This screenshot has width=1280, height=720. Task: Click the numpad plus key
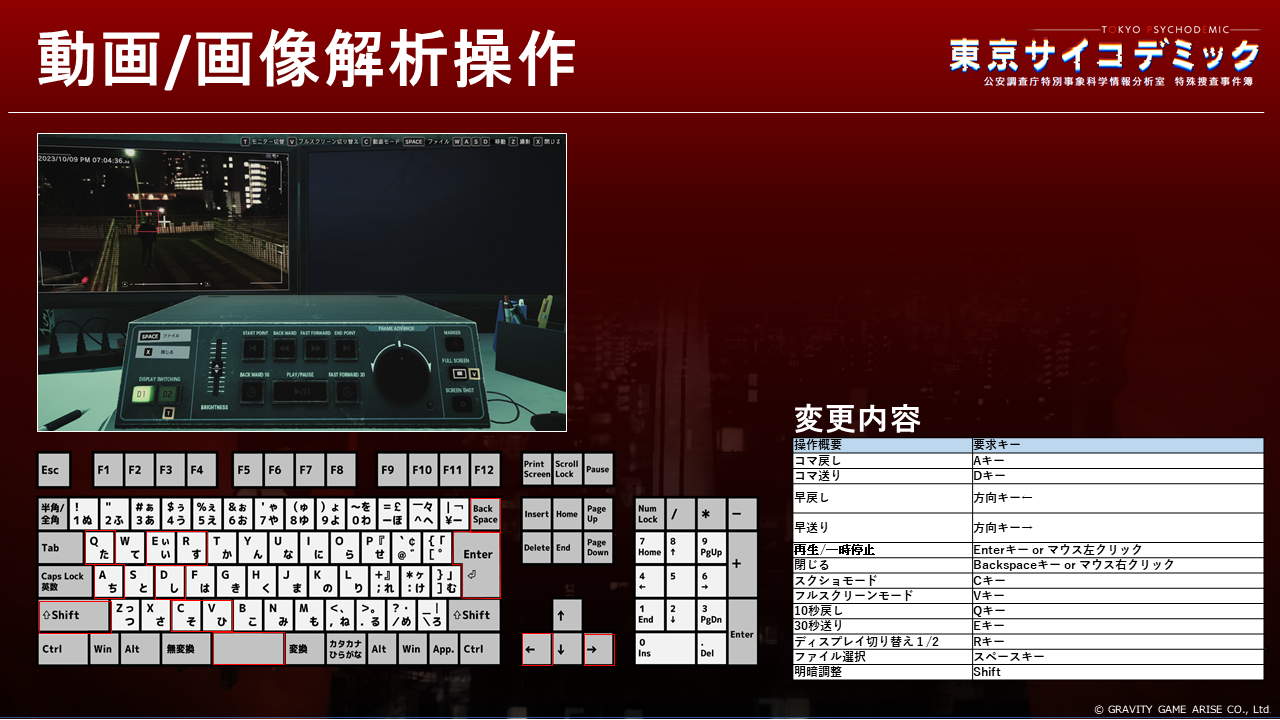tap(742, 565)
